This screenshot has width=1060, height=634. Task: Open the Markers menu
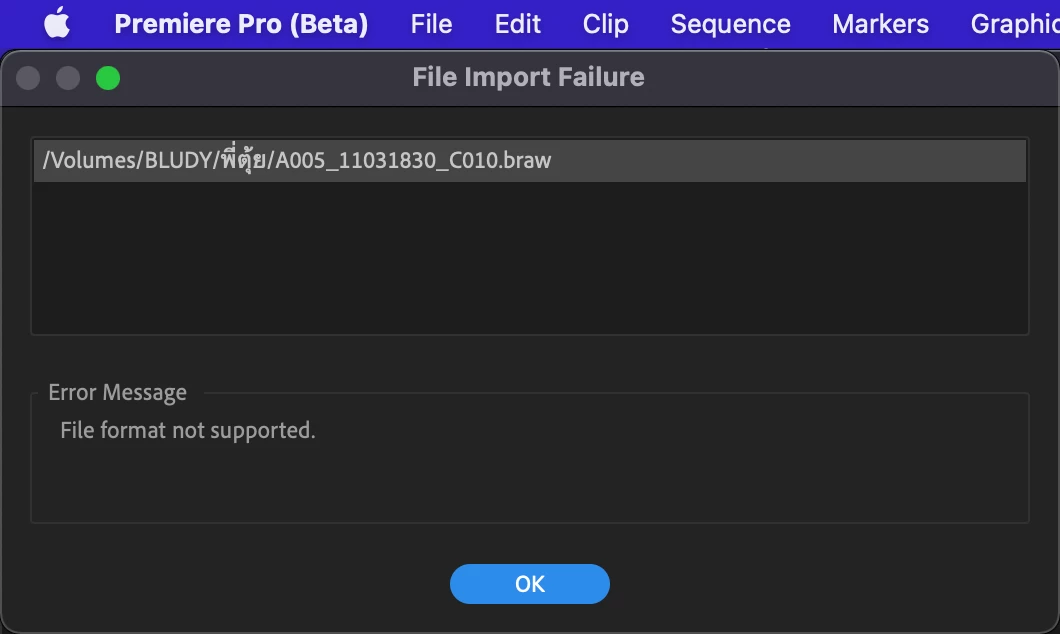(880, 24)
